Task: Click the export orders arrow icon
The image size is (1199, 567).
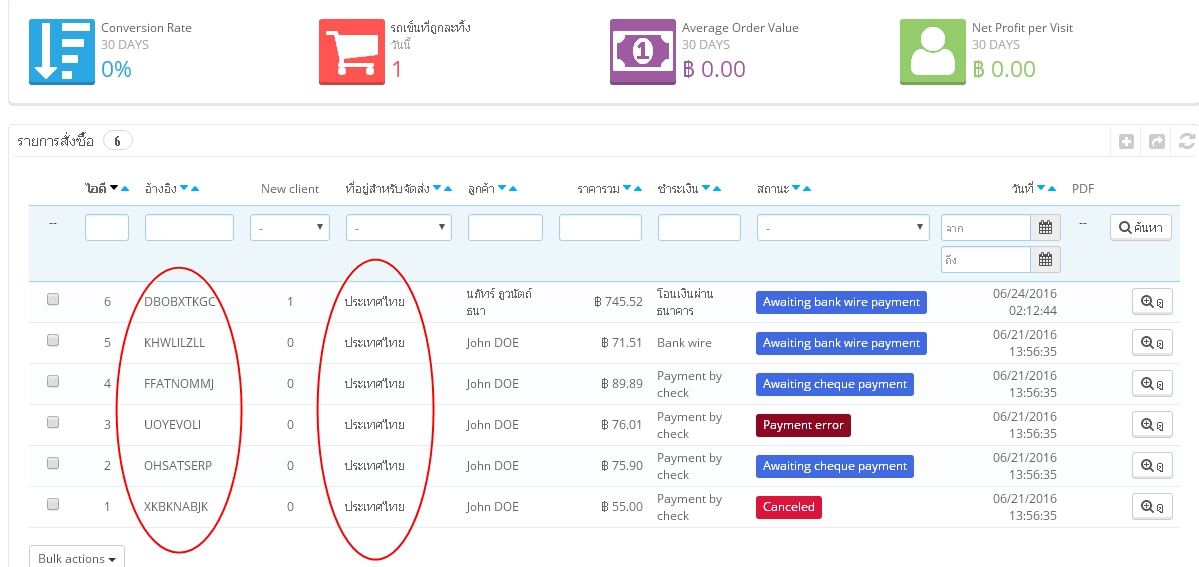Action: coord(1157,141)
